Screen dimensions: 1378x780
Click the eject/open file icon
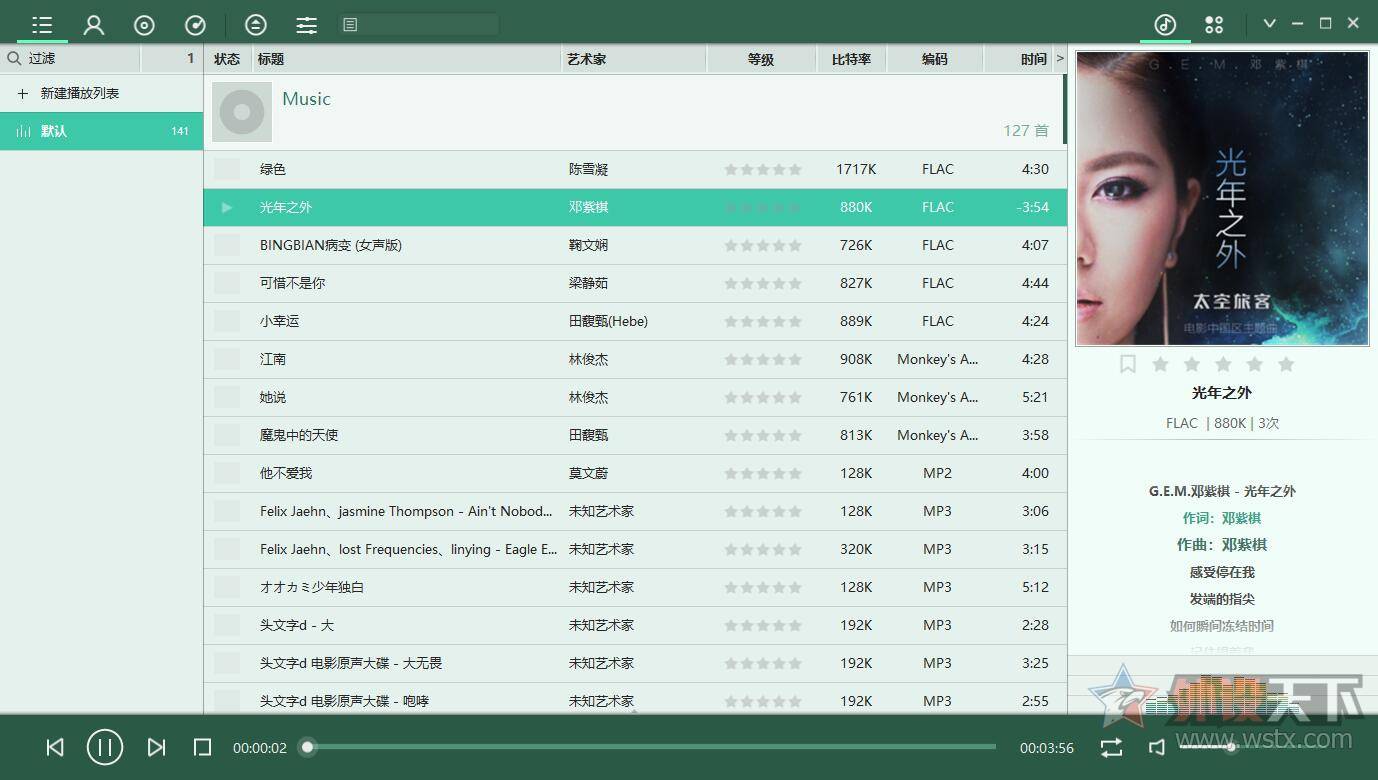pos(256,25)
